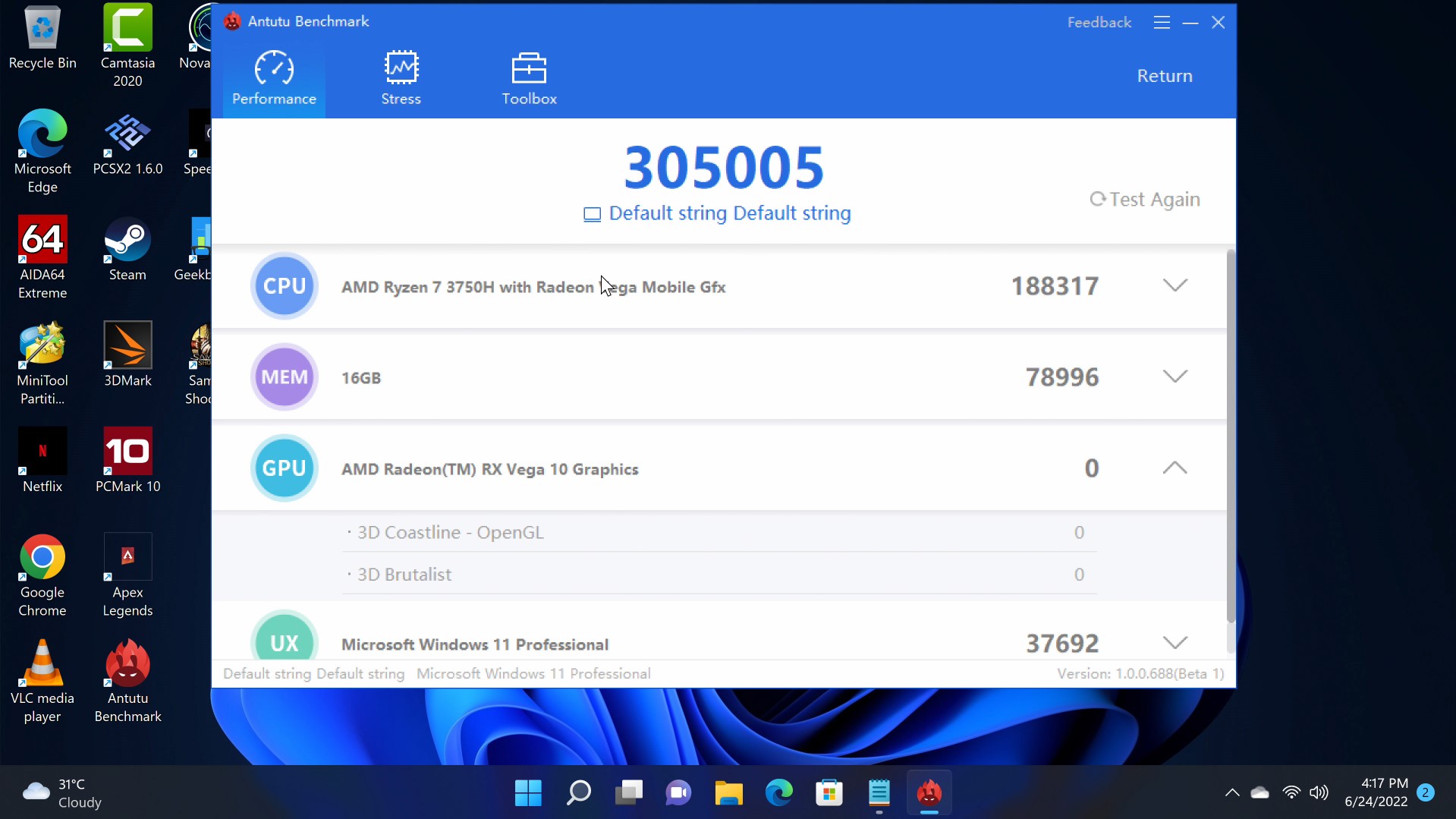The height and width of the screenshot is (819, 1456).
Task: Click the GPU circle badge
Action: pos(285,468)
